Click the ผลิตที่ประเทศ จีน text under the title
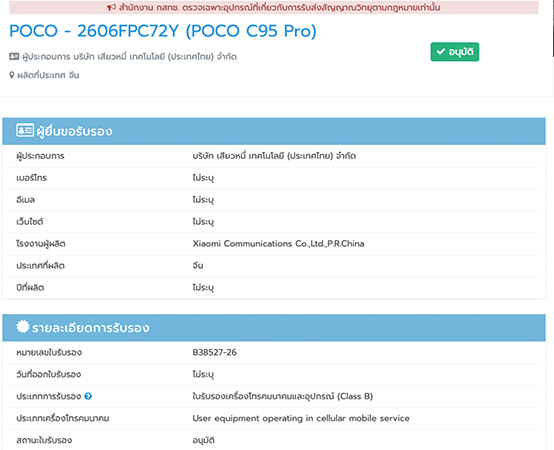Screen dimensions: 554x450 pyautogui.click(x=48, y=75)
